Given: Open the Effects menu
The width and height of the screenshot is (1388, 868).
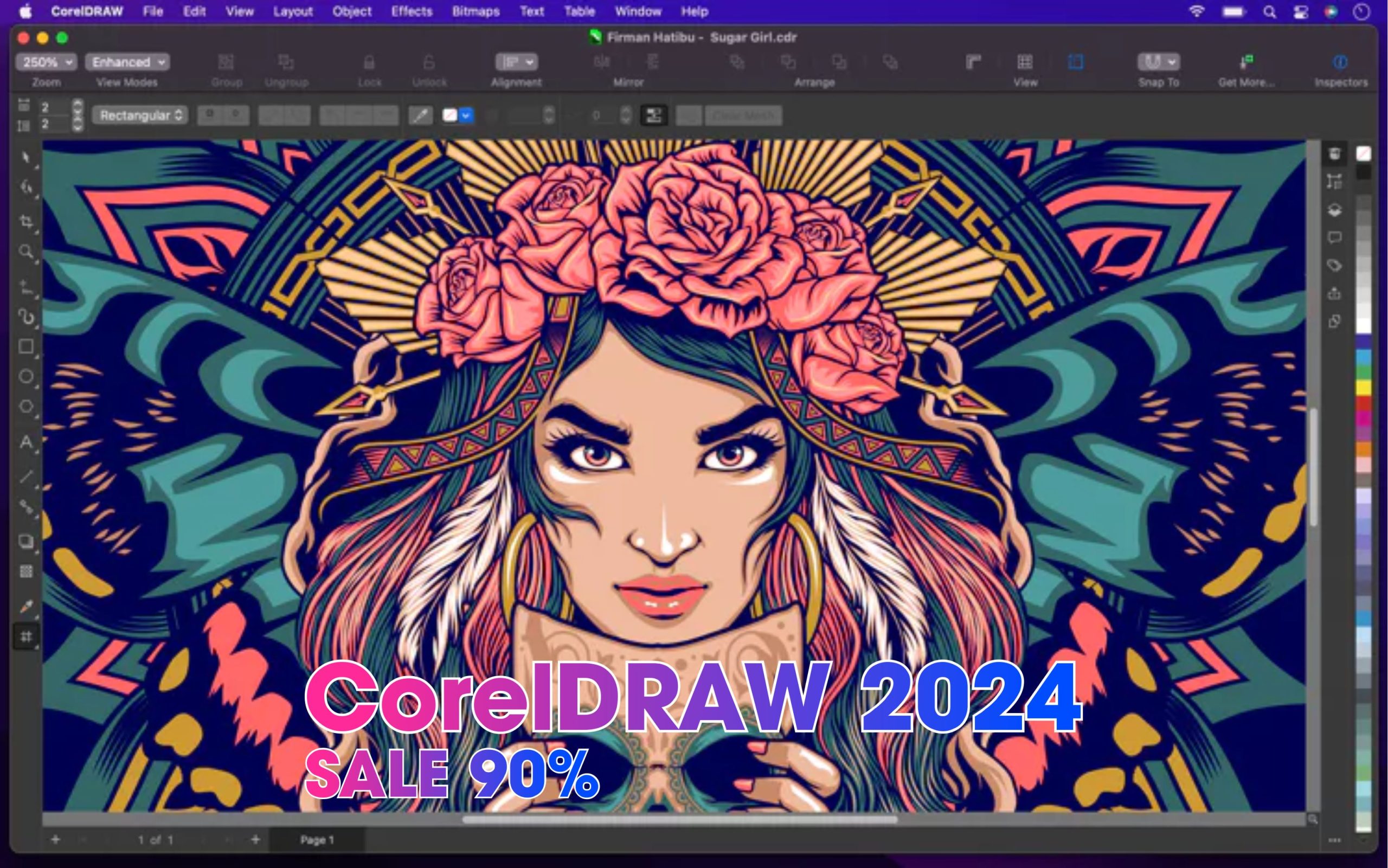Looking at the screenshot, I should coord(412,11).
